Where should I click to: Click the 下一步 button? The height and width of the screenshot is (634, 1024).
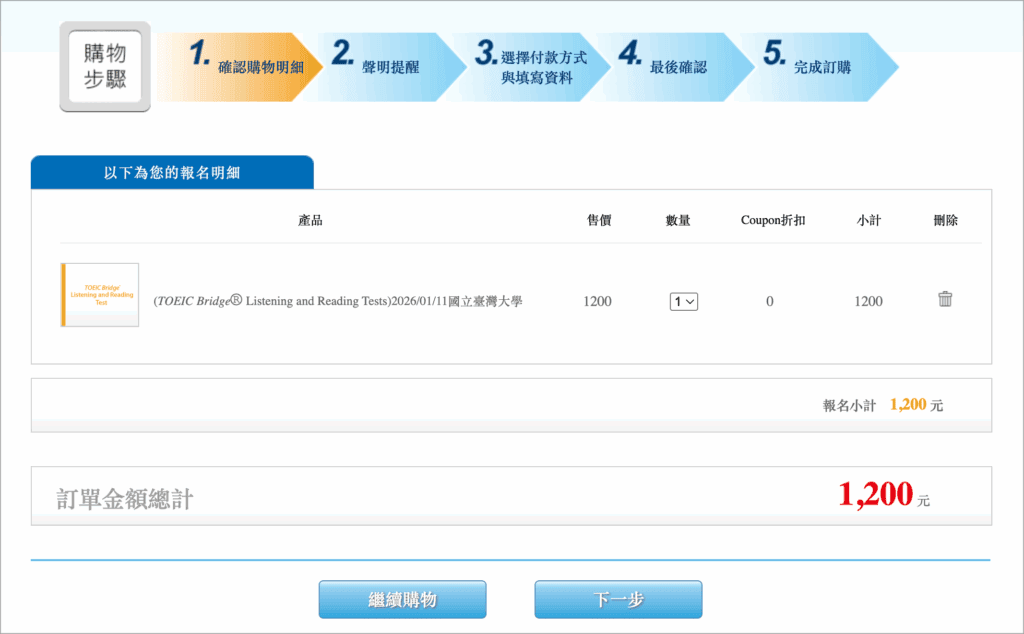(x=618, y=599)
